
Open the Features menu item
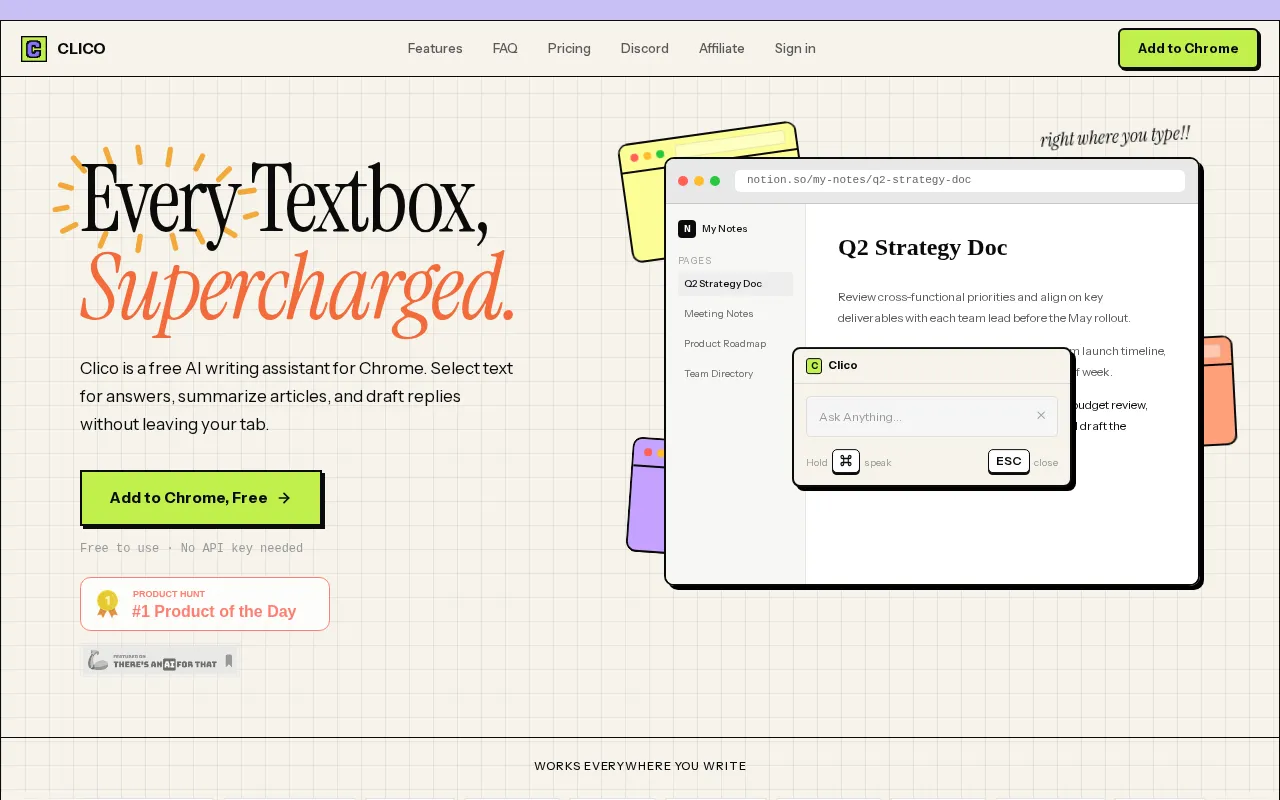click(x=435, y=48)
